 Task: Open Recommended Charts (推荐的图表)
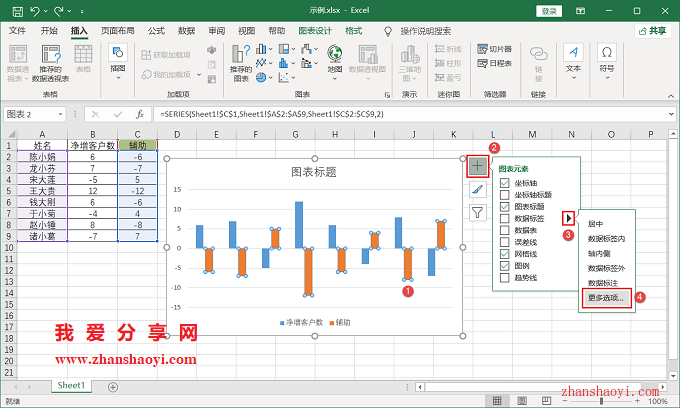tap(241, 63)
